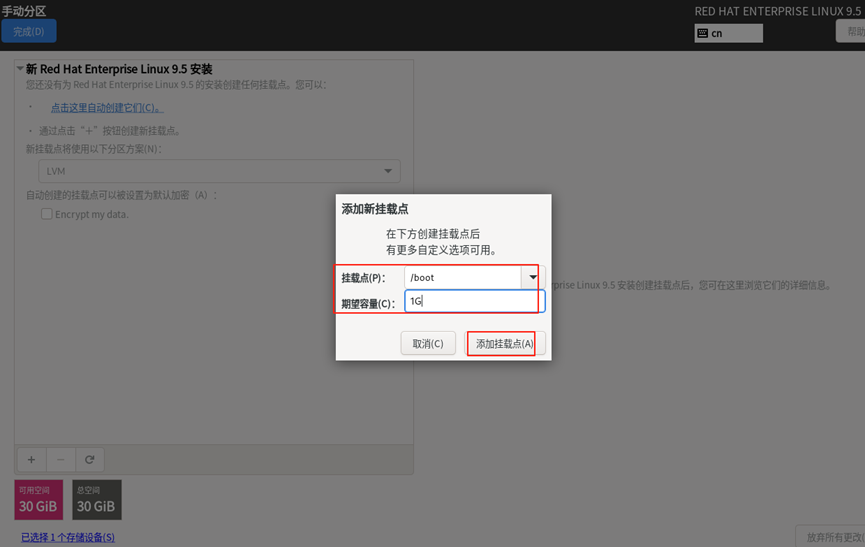Viewport: 865px width, 547px height.
Task: Click the 点击这里自动创建它们(C) link
Action: pyautogui.click(x=107, y=108)
